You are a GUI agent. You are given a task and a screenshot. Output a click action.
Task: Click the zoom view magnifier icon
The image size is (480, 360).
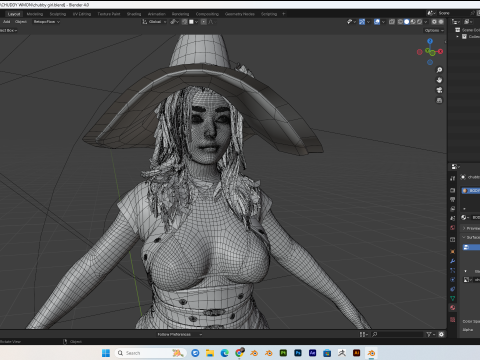439,70
